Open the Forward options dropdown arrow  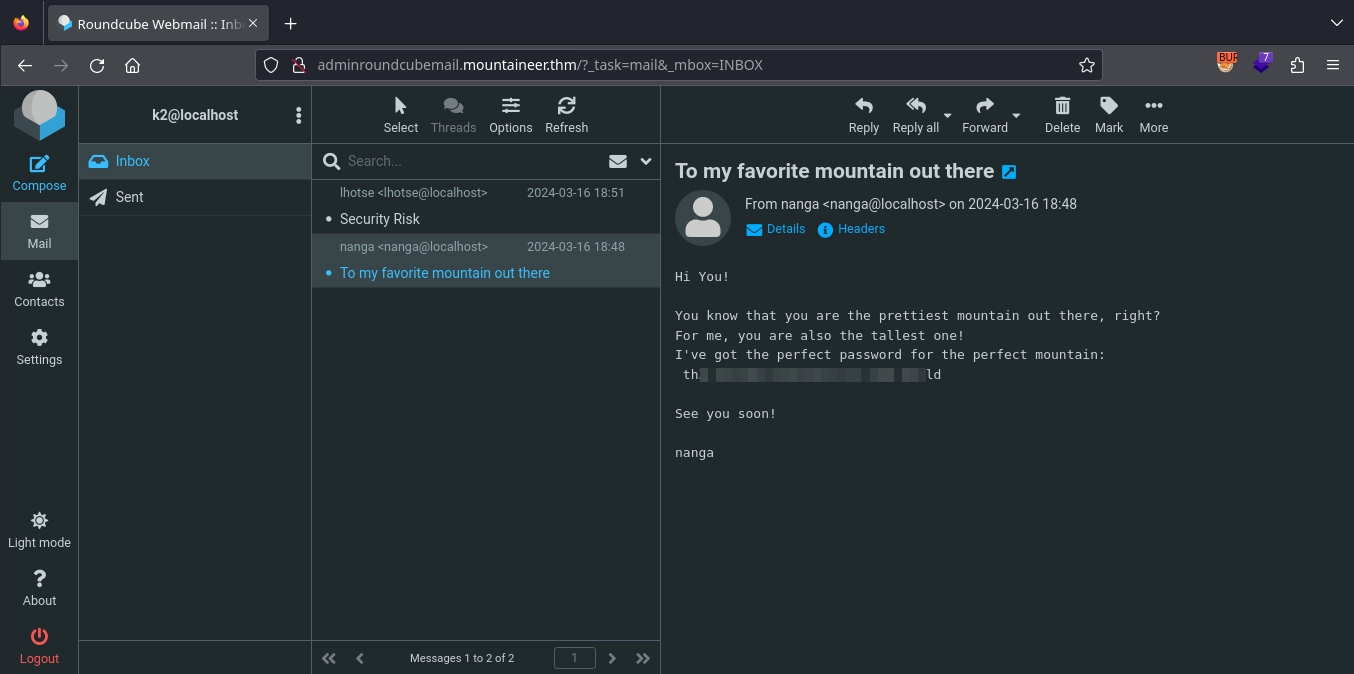(1016, 115)
